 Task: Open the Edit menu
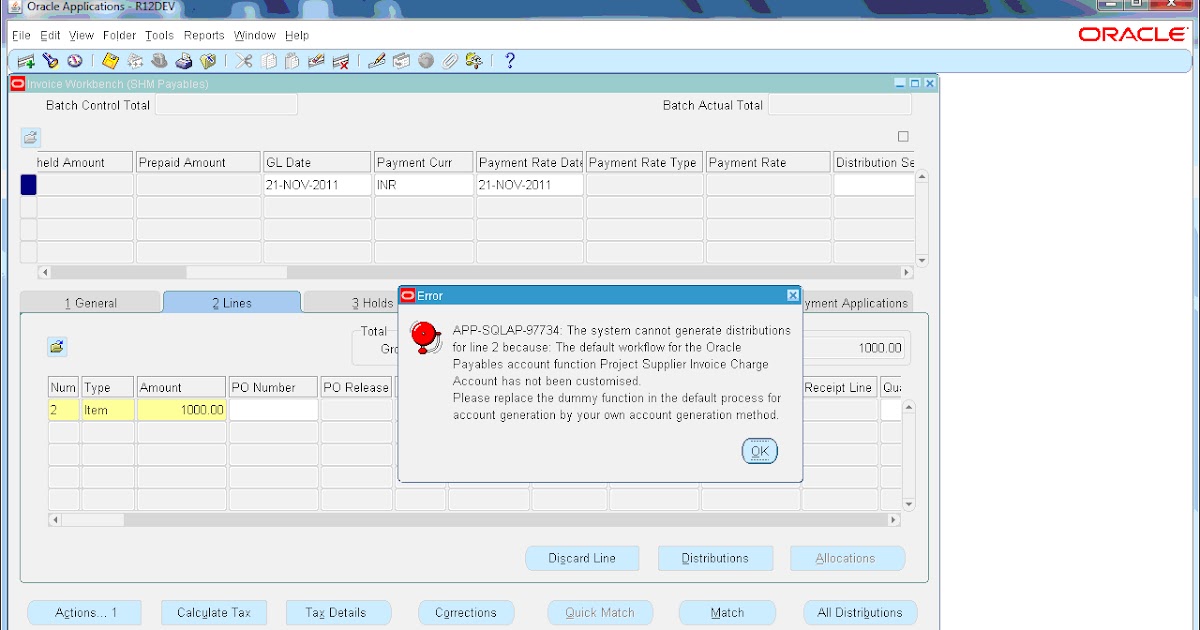(50, 35)
